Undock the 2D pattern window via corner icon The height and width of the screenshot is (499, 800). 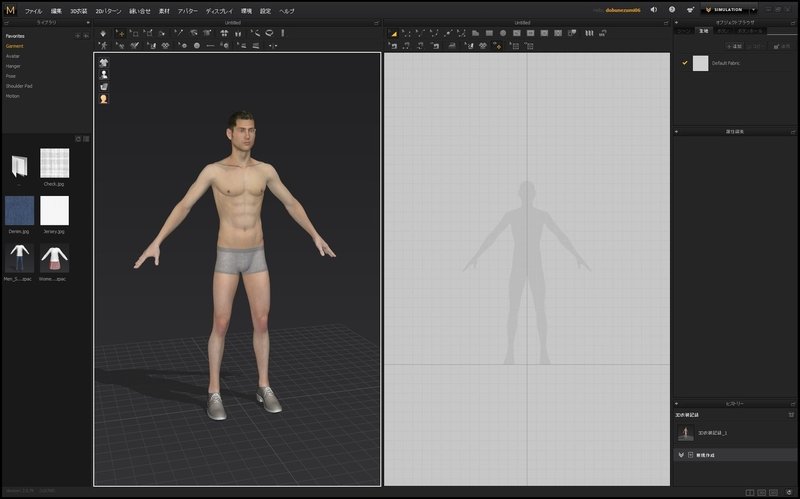point(666,22)
